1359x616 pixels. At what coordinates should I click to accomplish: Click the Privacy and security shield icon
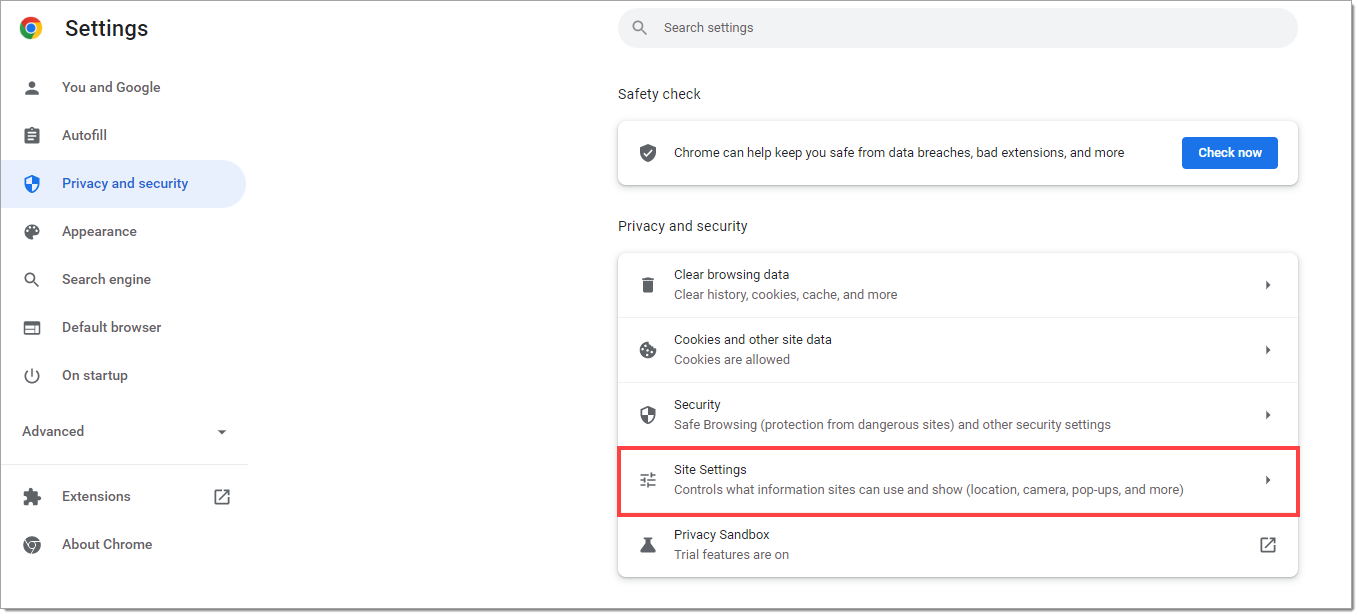tap(32, 184)
